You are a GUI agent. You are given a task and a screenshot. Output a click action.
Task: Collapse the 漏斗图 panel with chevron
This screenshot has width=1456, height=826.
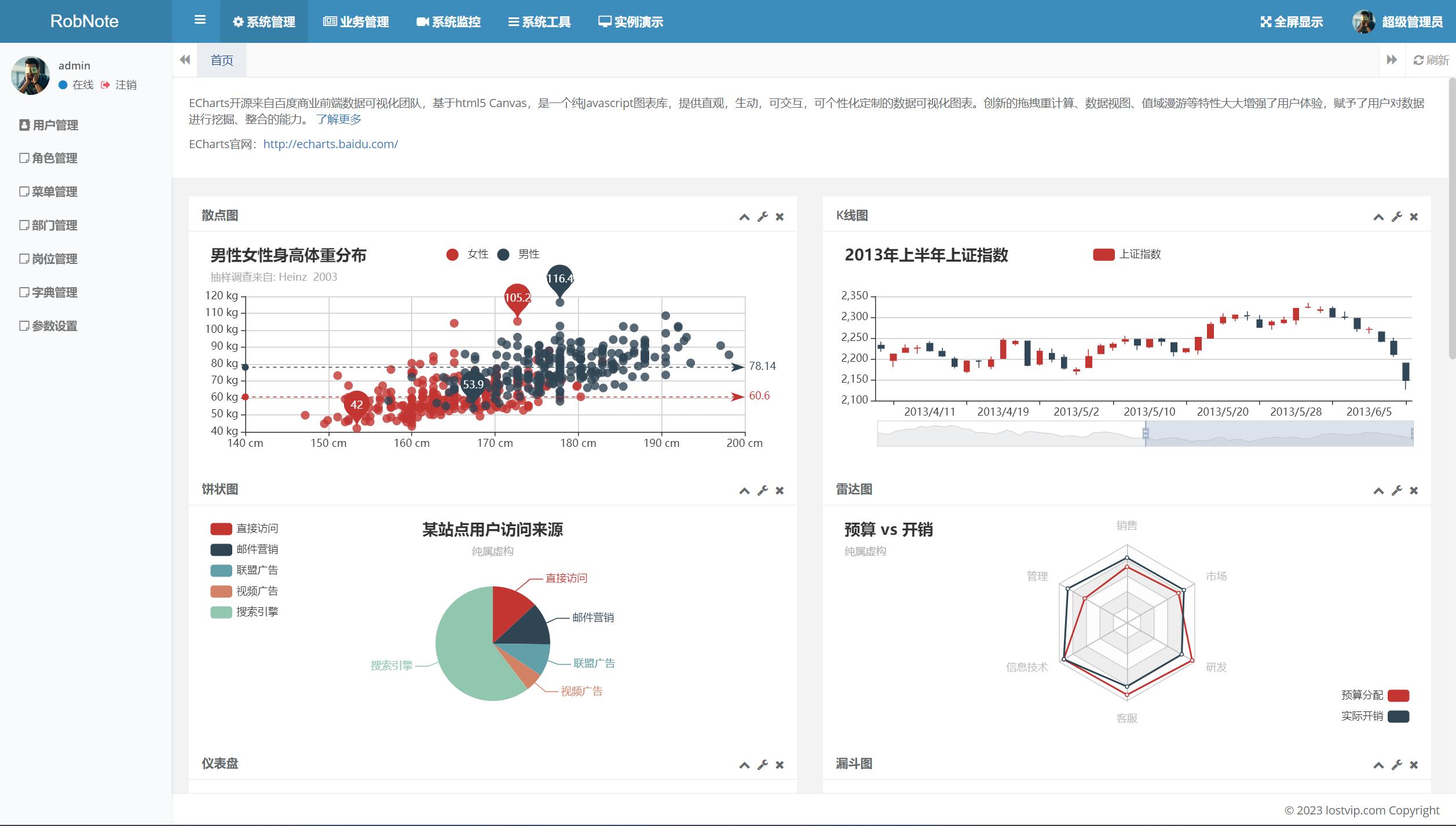(1378, 765)
